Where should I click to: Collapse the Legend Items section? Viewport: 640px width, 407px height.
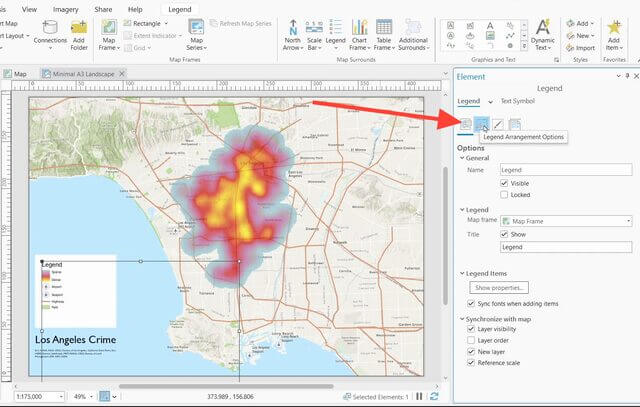(x=462, y=274)
